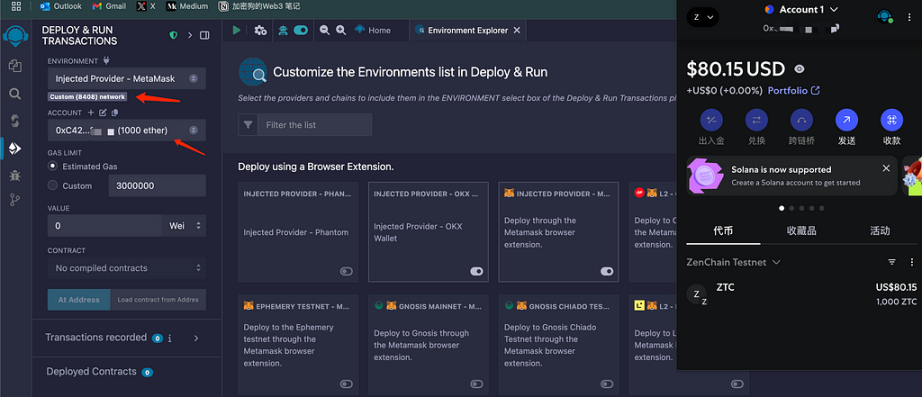The width and height of the screenshot is (922, 397).
Task: Click the MetaMask Send arrow icon
Action: tap(846, 120)
